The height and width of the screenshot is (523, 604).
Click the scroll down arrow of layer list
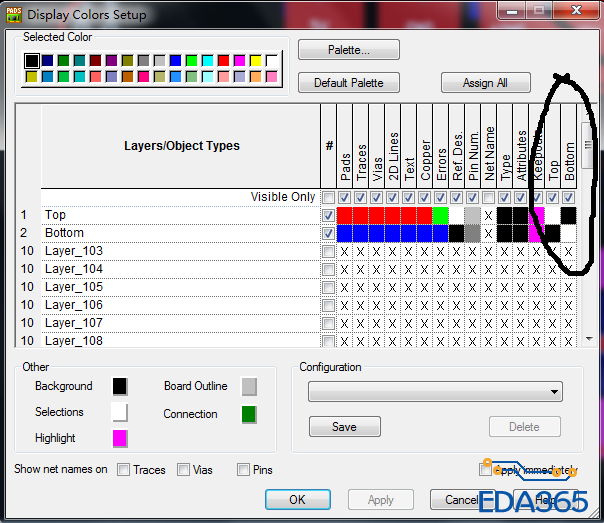pyautogui.click(x=589, y=339)
